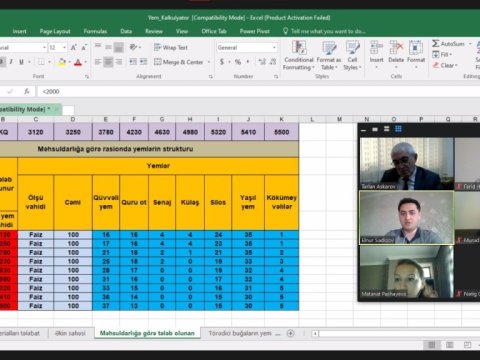Viewport: 480px width, 360px height.
Task: Open the Font Color dropdown arrow
Action: pyautogui.click(x=85, y=62)
